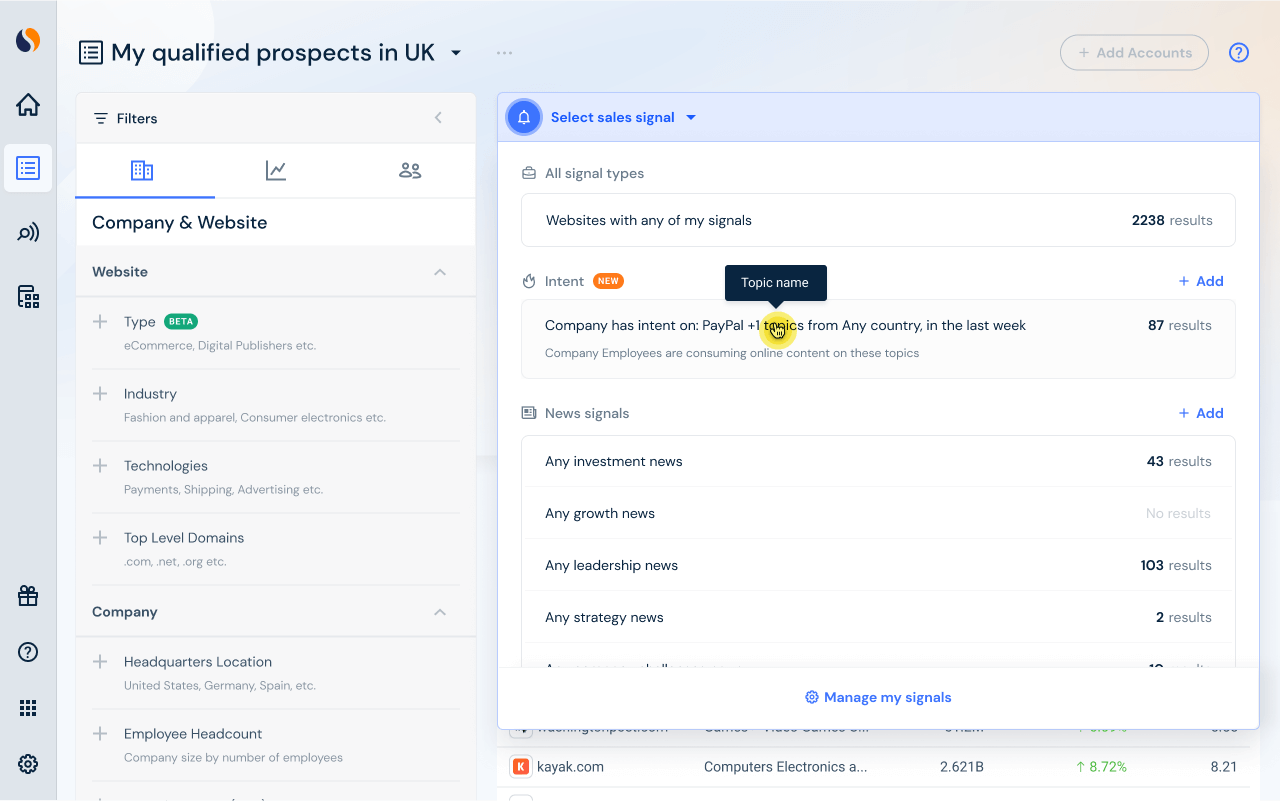Open the list name dropdown arrow
This screenshot has width=1280, height=801.
456,53
